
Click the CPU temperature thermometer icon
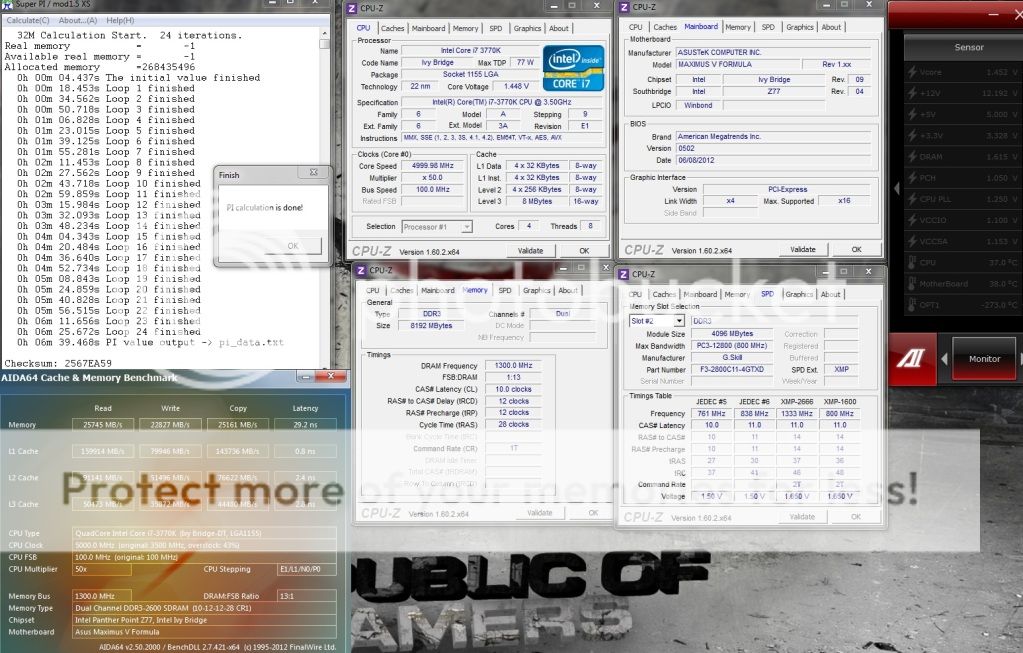pos(911,263)
